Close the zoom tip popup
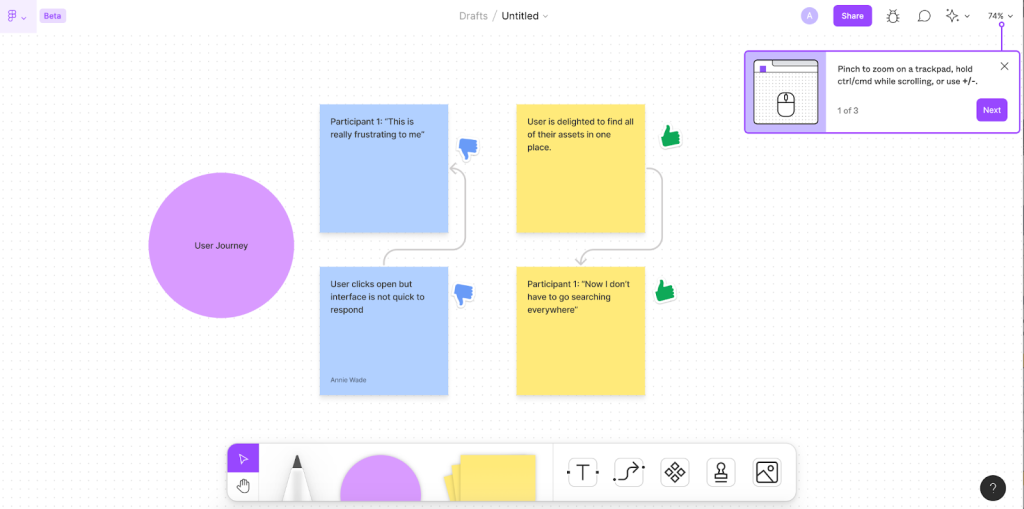 [1004, 66]
